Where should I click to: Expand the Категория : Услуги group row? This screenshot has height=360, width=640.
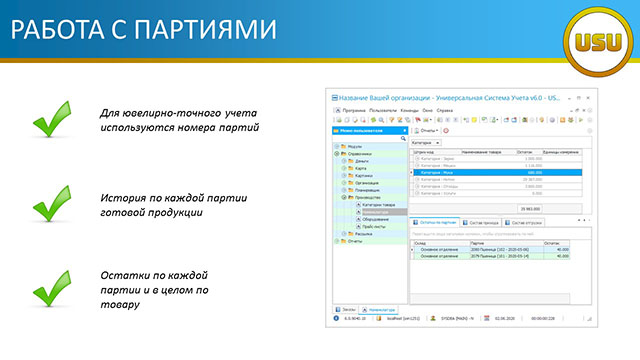click(x=417, y=193)
